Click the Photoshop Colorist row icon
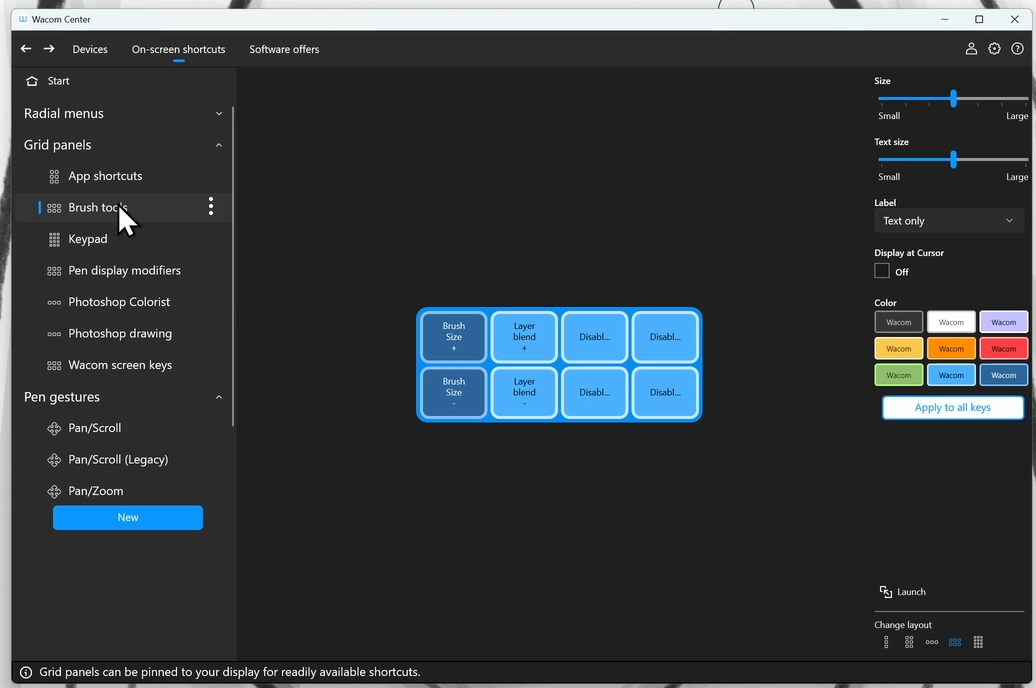 click(54, 303)
